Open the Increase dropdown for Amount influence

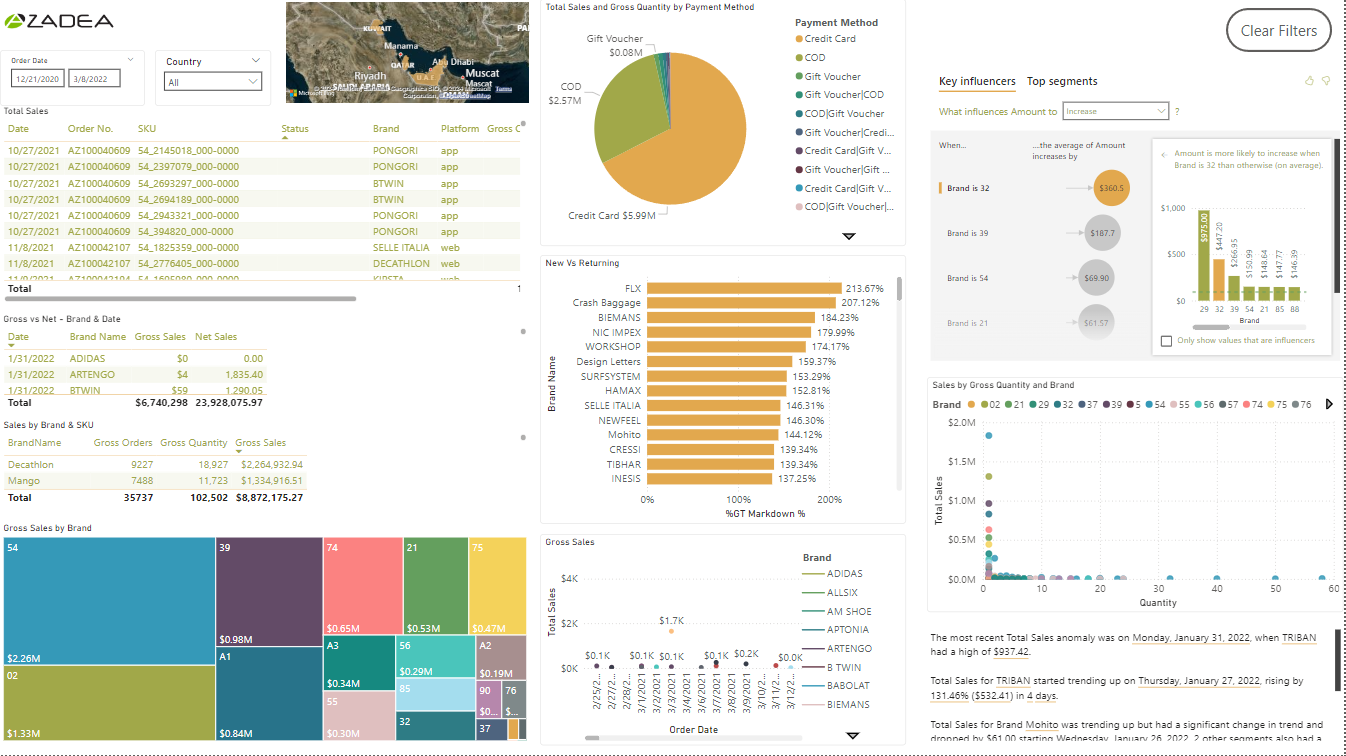click(x=1116, y=111)
